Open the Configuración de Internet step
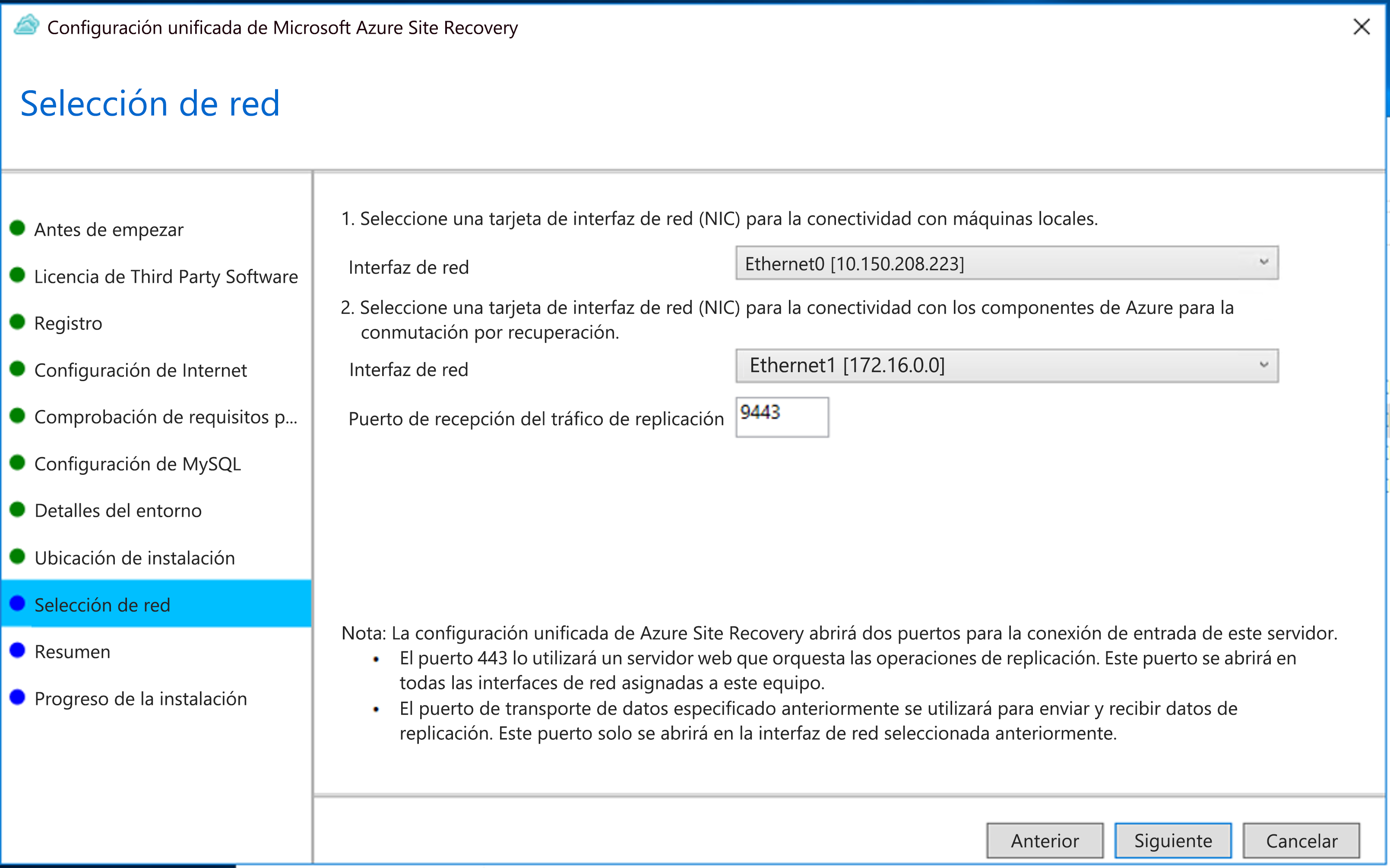This screenshot has width=1390, height=868. [x=141, y=370]
